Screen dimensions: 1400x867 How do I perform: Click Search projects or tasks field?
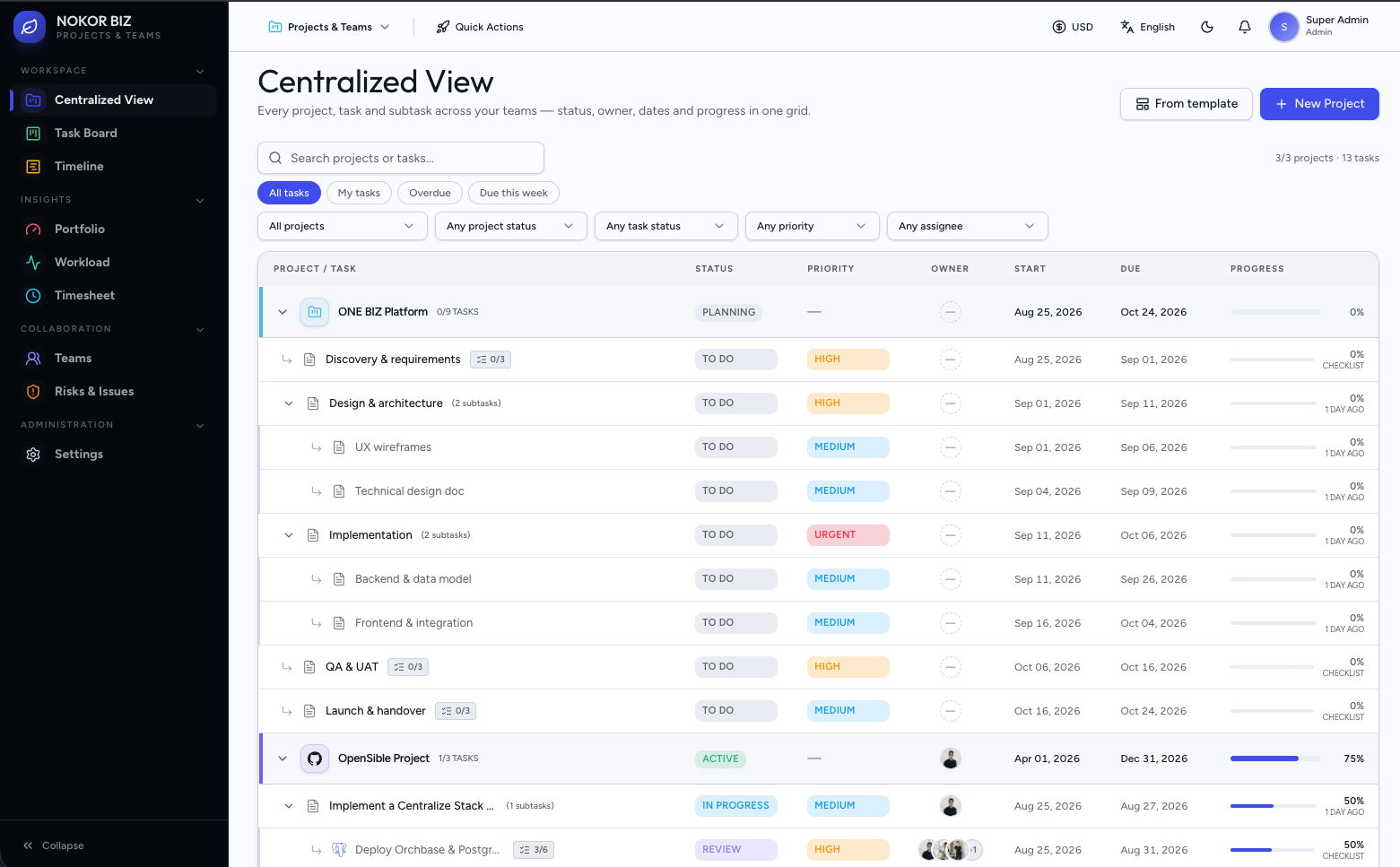[x=401, y=158]
